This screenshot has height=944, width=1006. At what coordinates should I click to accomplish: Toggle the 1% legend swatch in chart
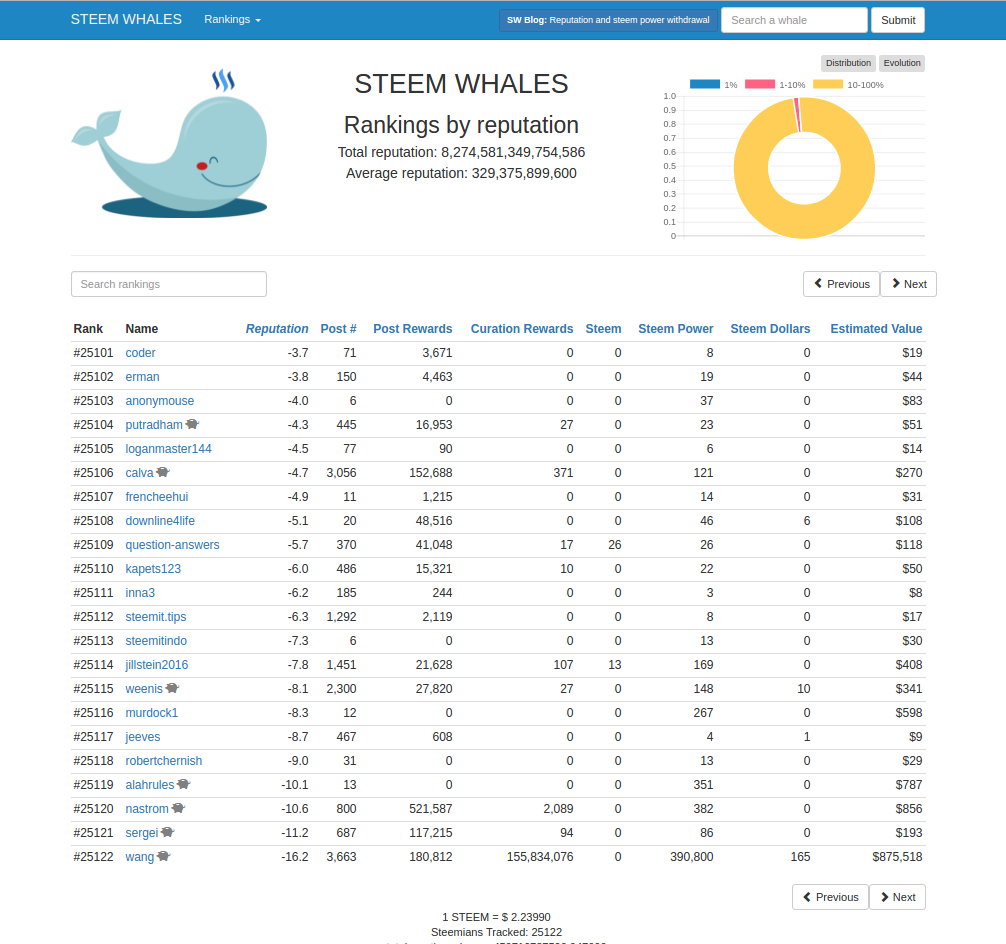tap(704, 84)
